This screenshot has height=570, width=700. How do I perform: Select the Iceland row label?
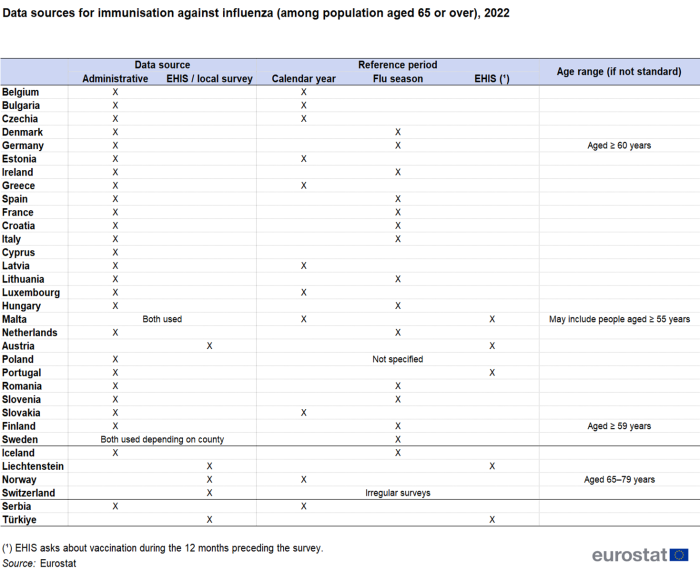(x=18, y=453)
